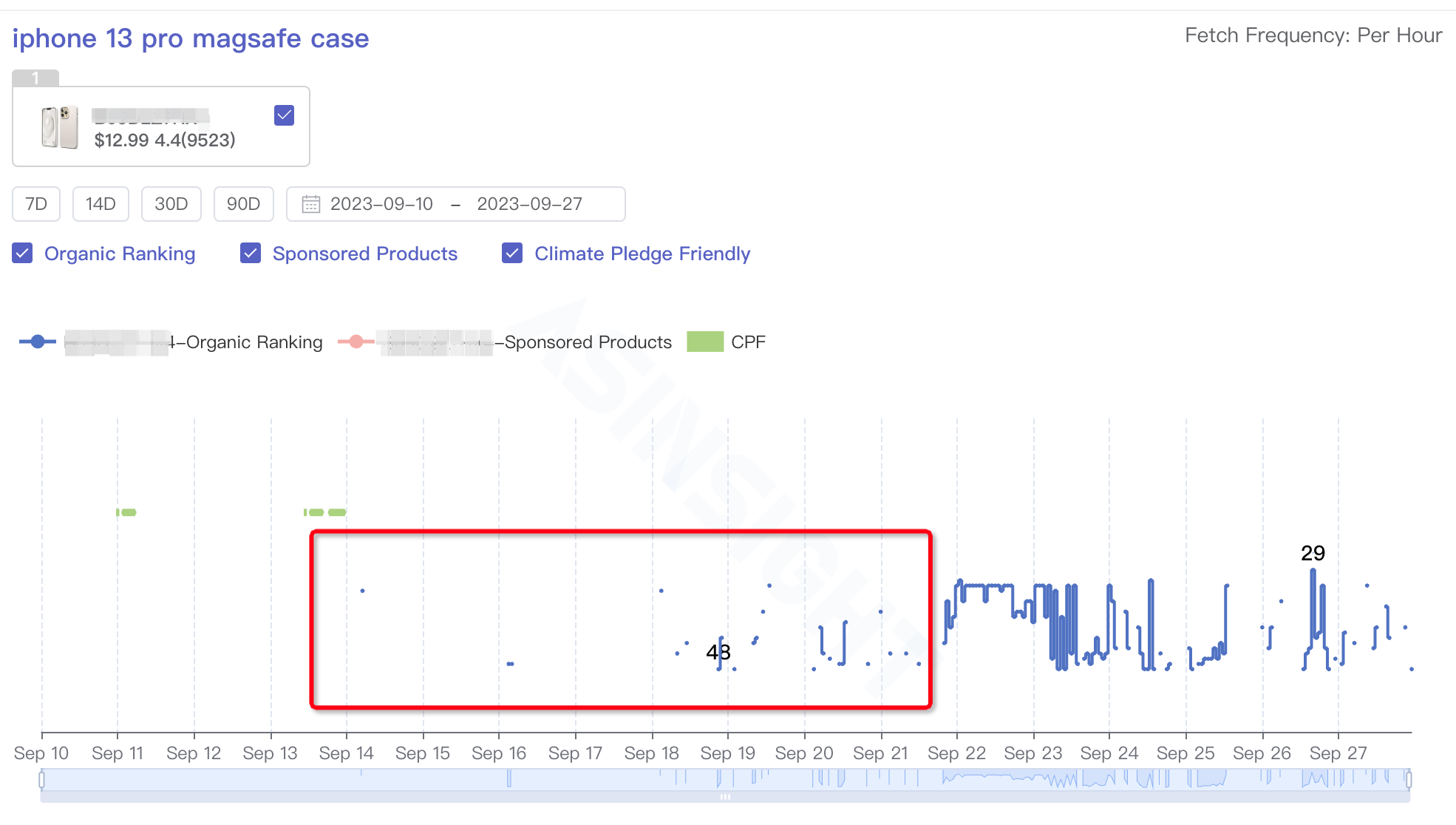Uncheck the product card checkbox
1456x825 pixels.
pyautogui.click(x=285, y=115)
